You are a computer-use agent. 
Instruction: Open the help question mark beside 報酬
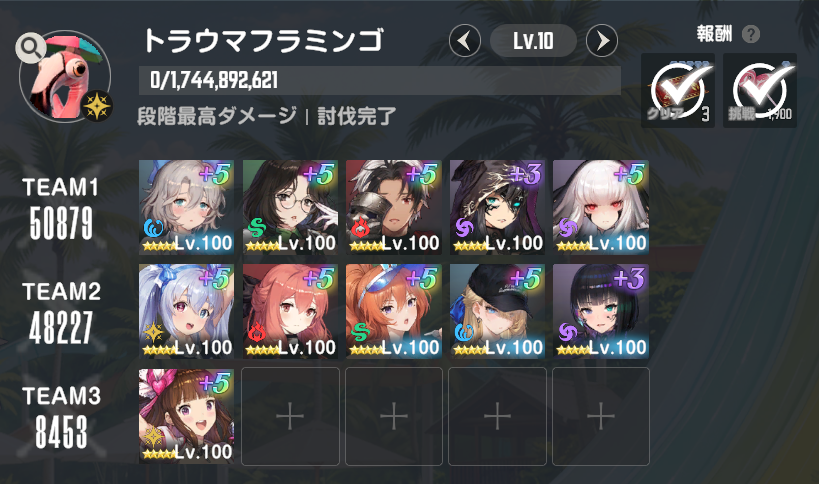pyautogui.click(x=751, y=34)
